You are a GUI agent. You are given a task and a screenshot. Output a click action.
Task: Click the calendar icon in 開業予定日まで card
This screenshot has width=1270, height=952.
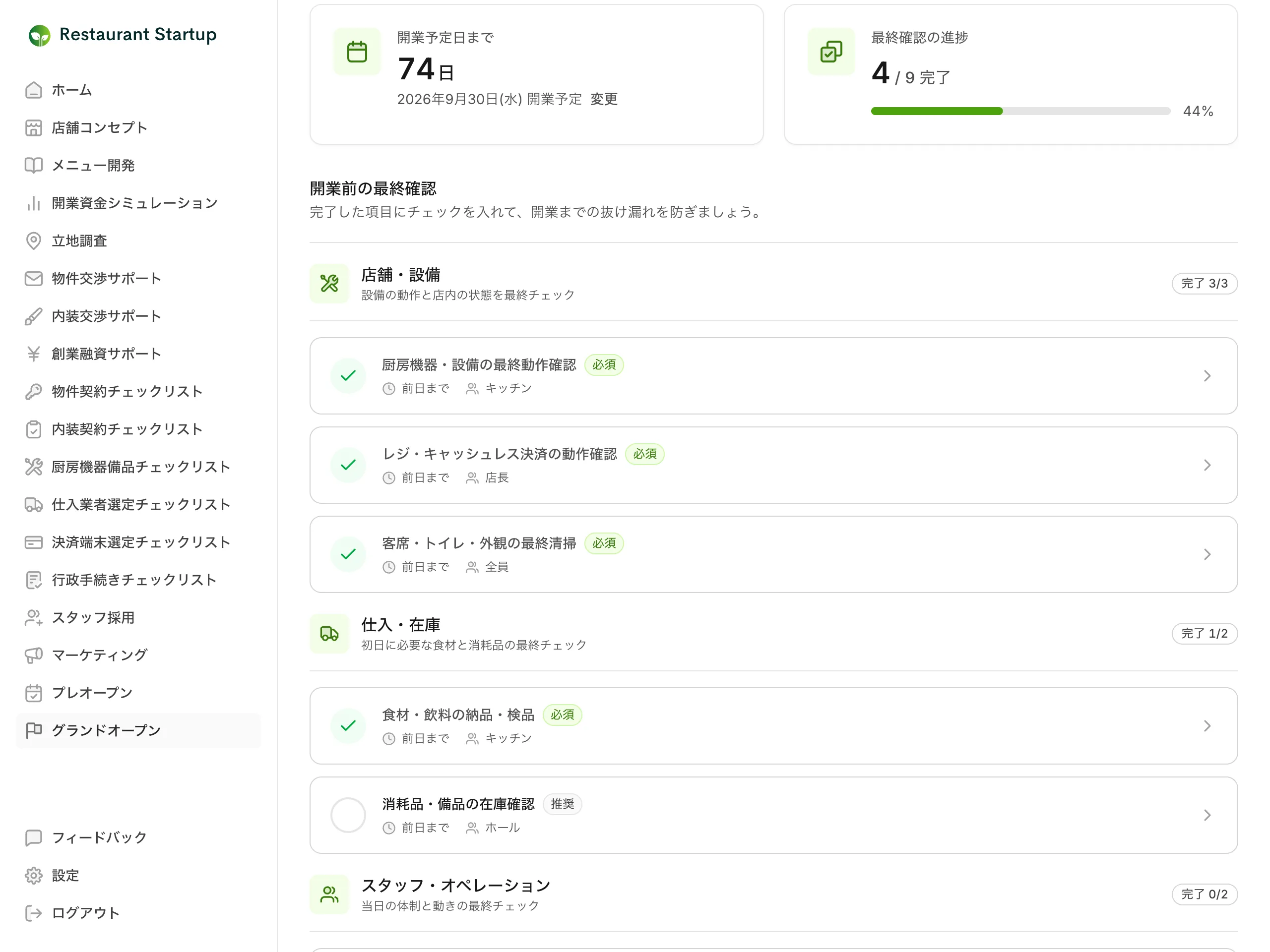[x=357, y=52]
